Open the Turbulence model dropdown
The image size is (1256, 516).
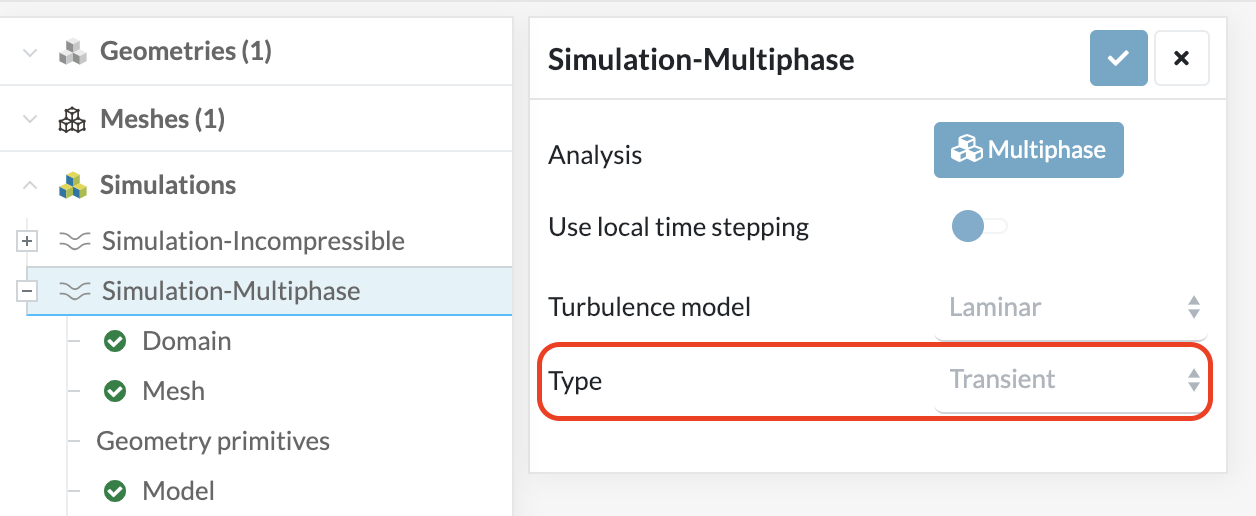pyautogui.click(x=1069, y=307)
